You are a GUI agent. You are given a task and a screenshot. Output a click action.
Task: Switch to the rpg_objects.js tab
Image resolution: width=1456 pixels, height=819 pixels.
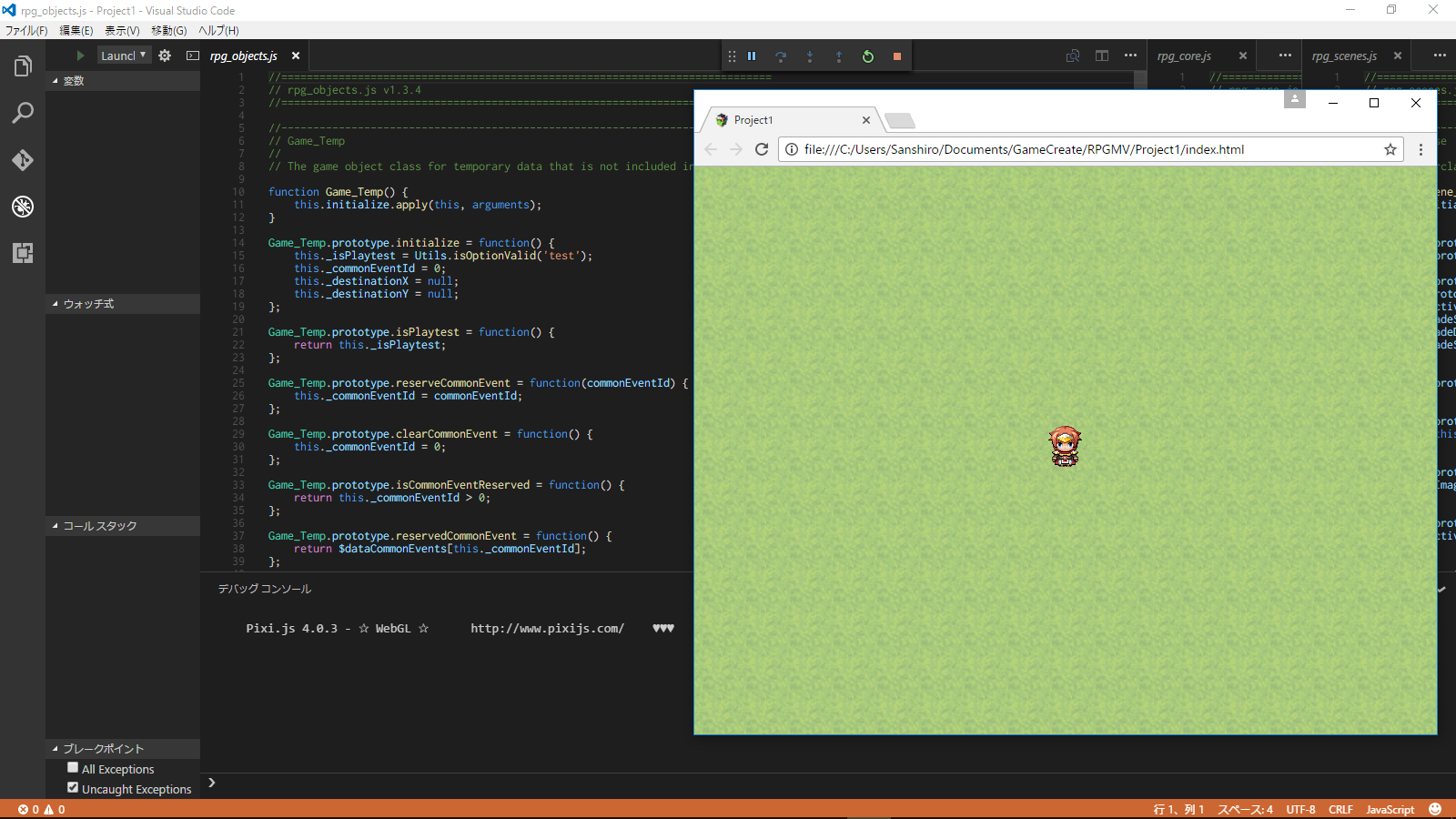(244, 56)
